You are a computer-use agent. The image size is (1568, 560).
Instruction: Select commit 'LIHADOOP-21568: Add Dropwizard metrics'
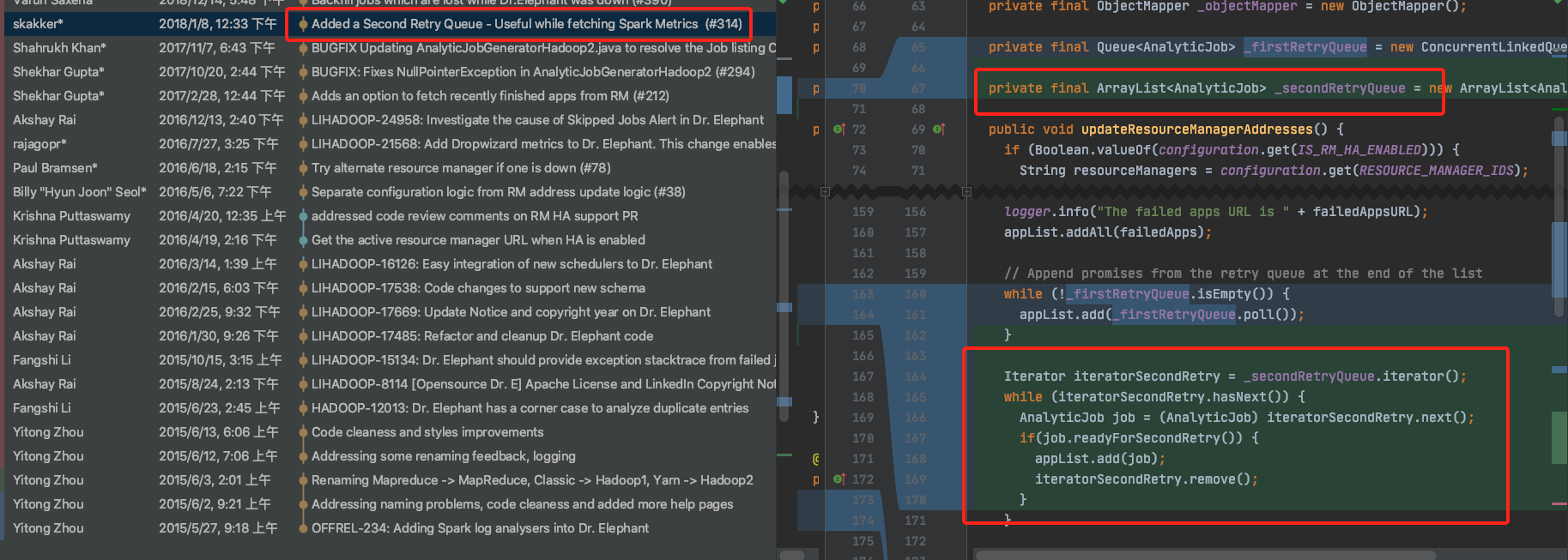(543, 144)
